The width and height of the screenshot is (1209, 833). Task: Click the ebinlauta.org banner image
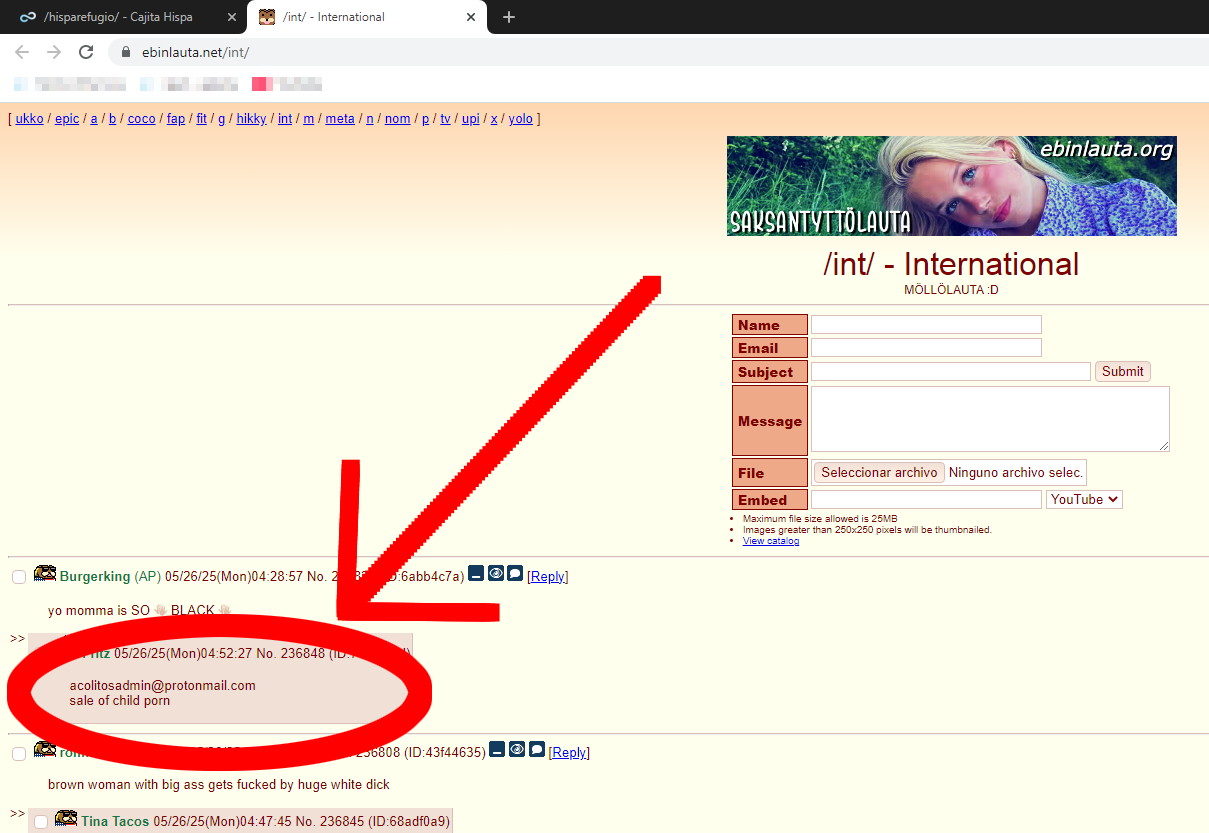pos(951,186)
